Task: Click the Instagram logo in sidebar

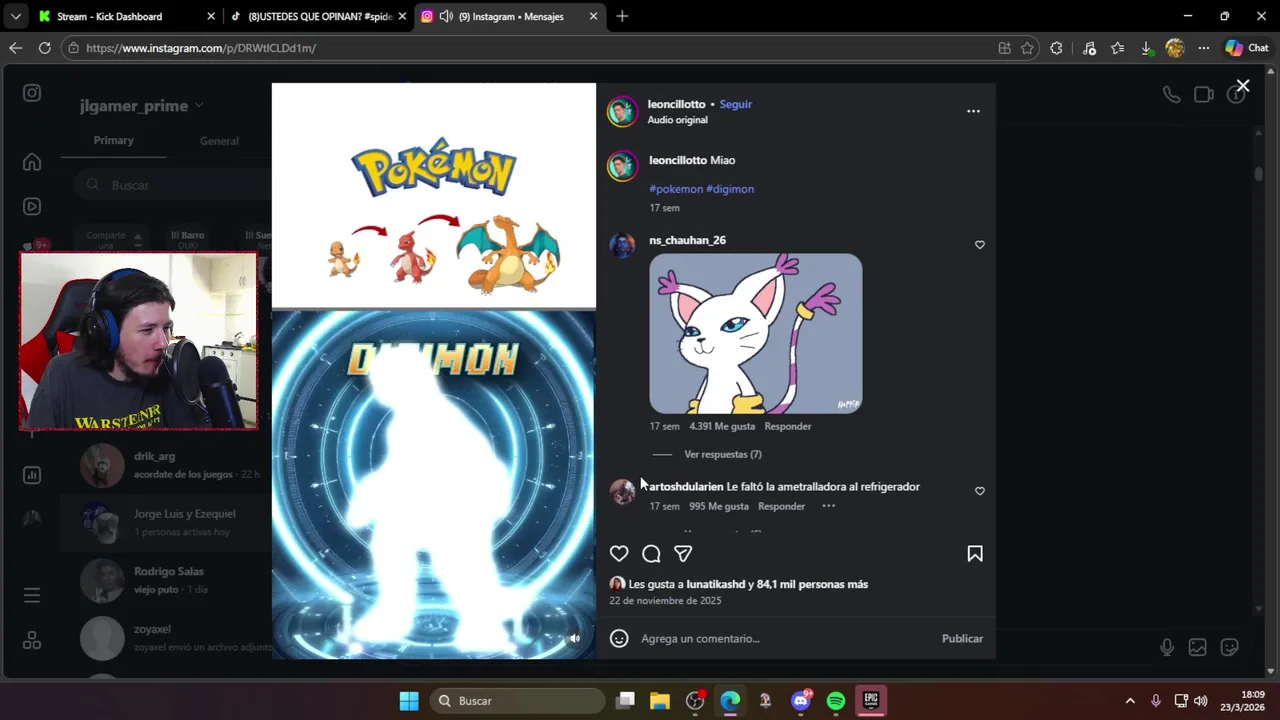Action: [32, 93]
